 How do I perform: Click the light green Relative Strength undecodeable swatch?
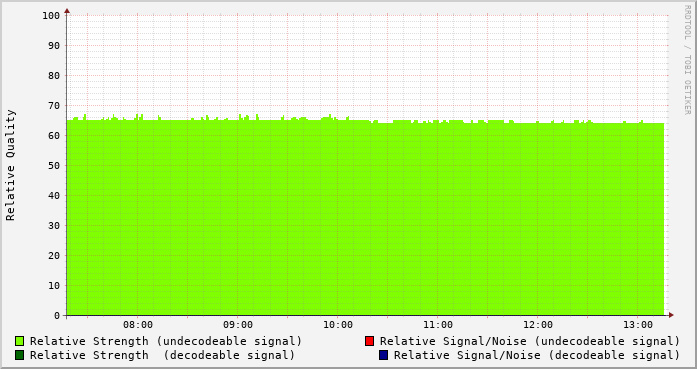pos(20,341)
